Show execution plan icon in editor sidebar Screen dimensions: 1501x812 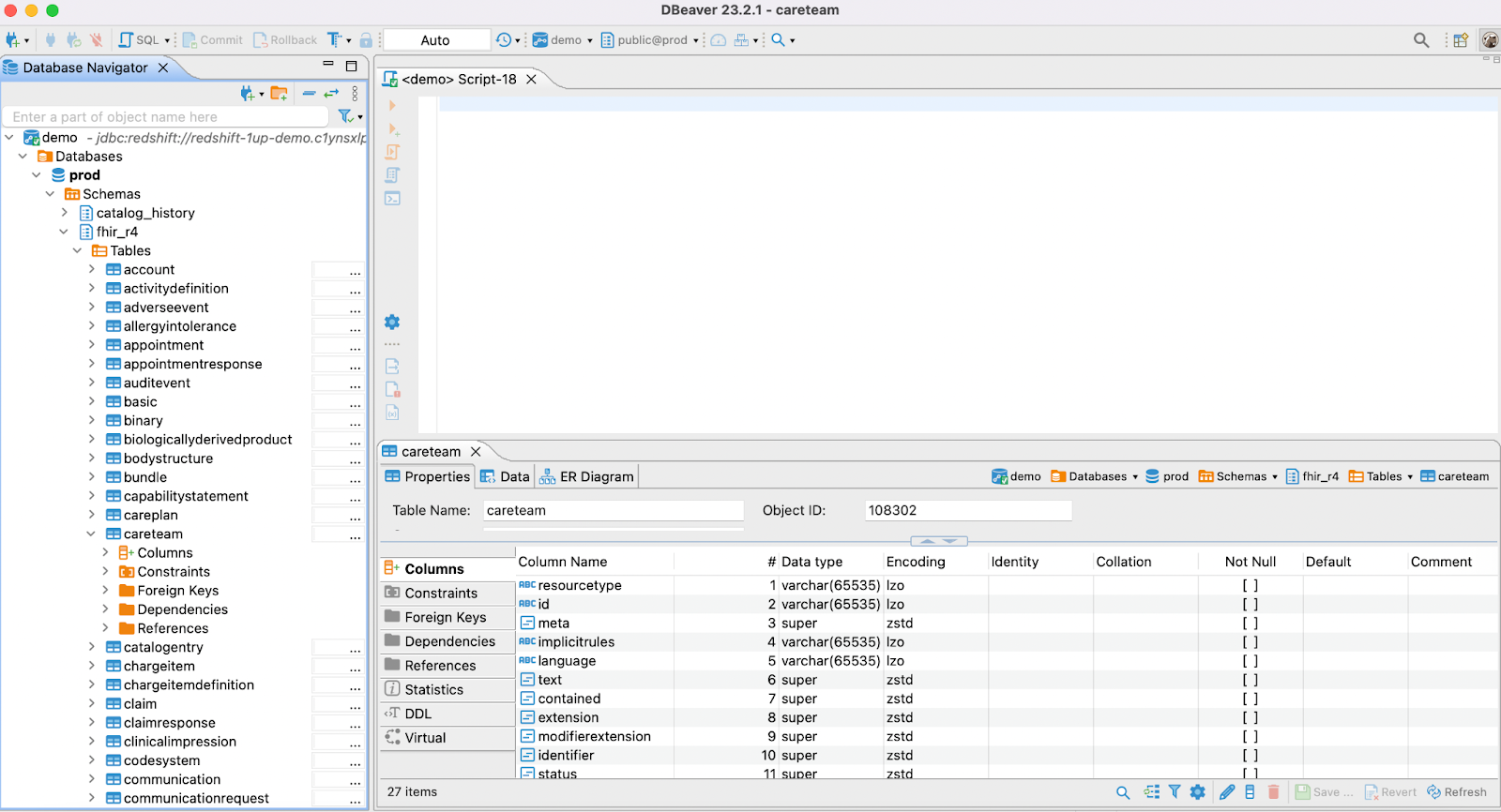pos(393,175)
